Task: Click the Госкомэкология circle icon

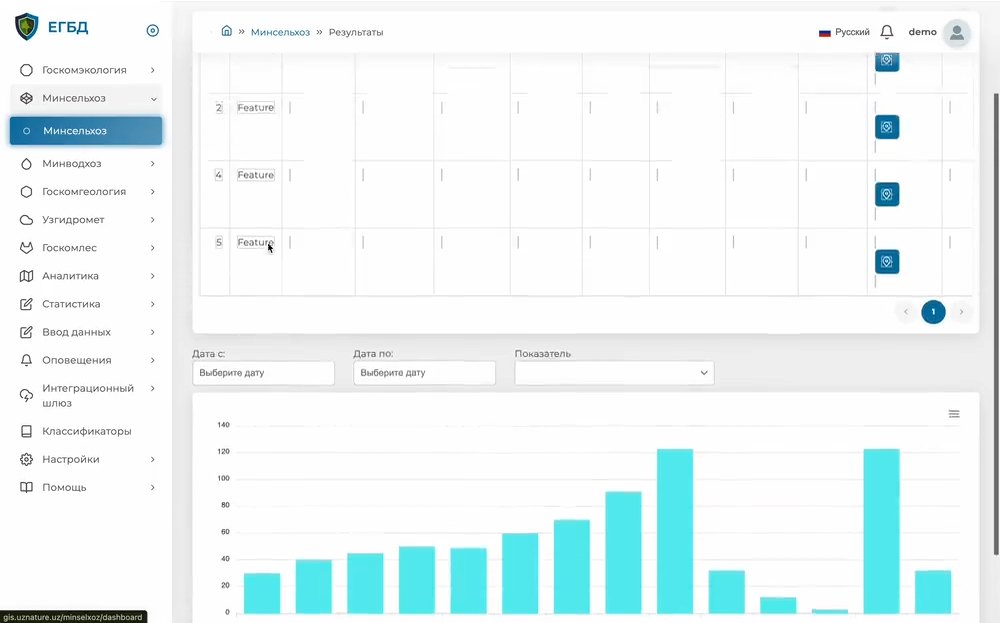Action: (26, 70)
